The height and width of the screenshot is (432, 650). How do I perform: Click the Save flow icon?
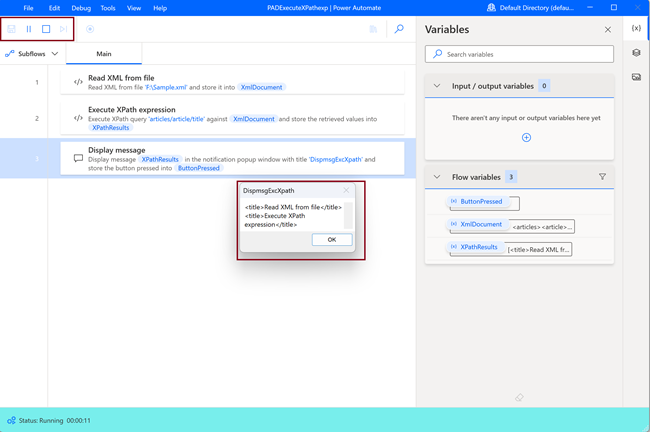pyautogui.click(x=12, y=29)
